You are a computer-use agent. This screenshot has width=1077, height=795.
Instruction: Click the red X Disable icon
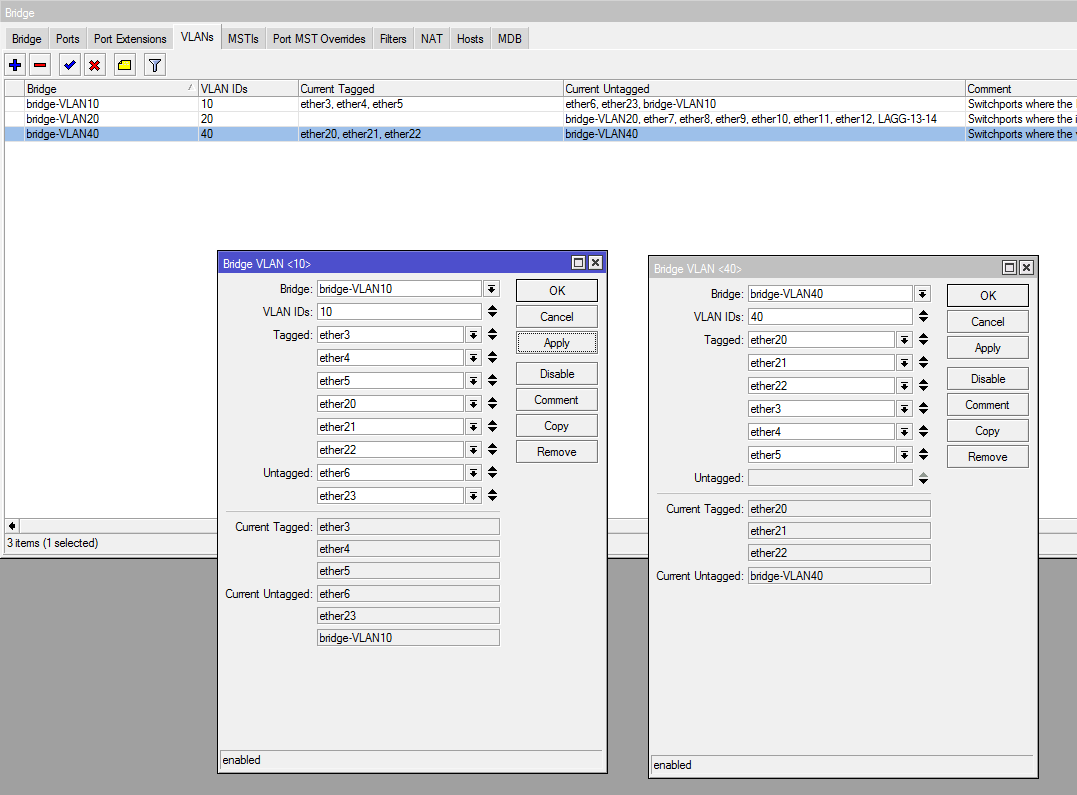[95, 65]
